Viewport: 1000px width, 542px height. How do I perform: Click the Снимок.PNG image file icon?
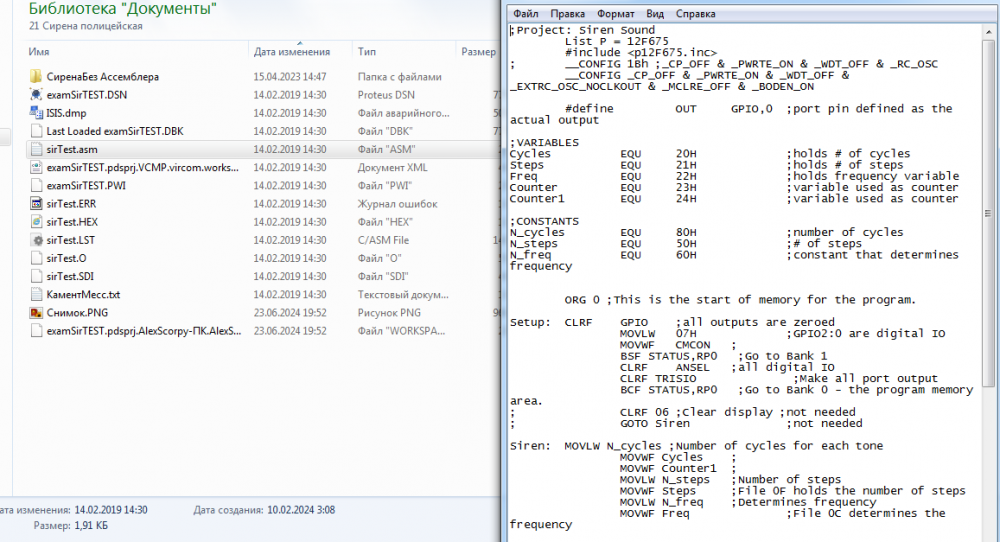[36, 312]
